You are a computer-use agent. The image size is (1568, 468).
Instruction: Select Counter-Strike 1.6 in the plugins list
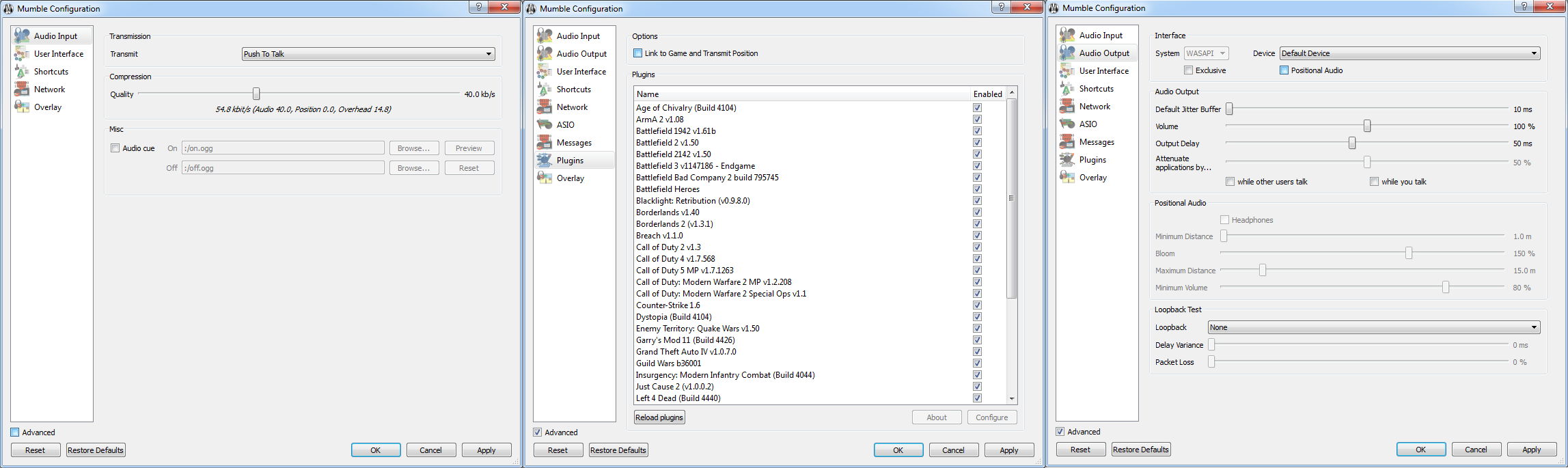668,305
